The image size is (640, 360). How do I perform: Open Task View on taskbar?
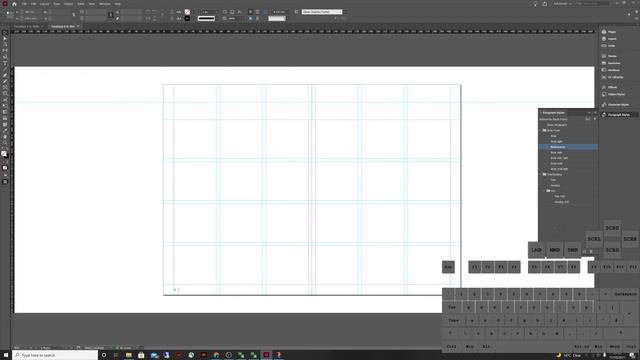(116, 355)
